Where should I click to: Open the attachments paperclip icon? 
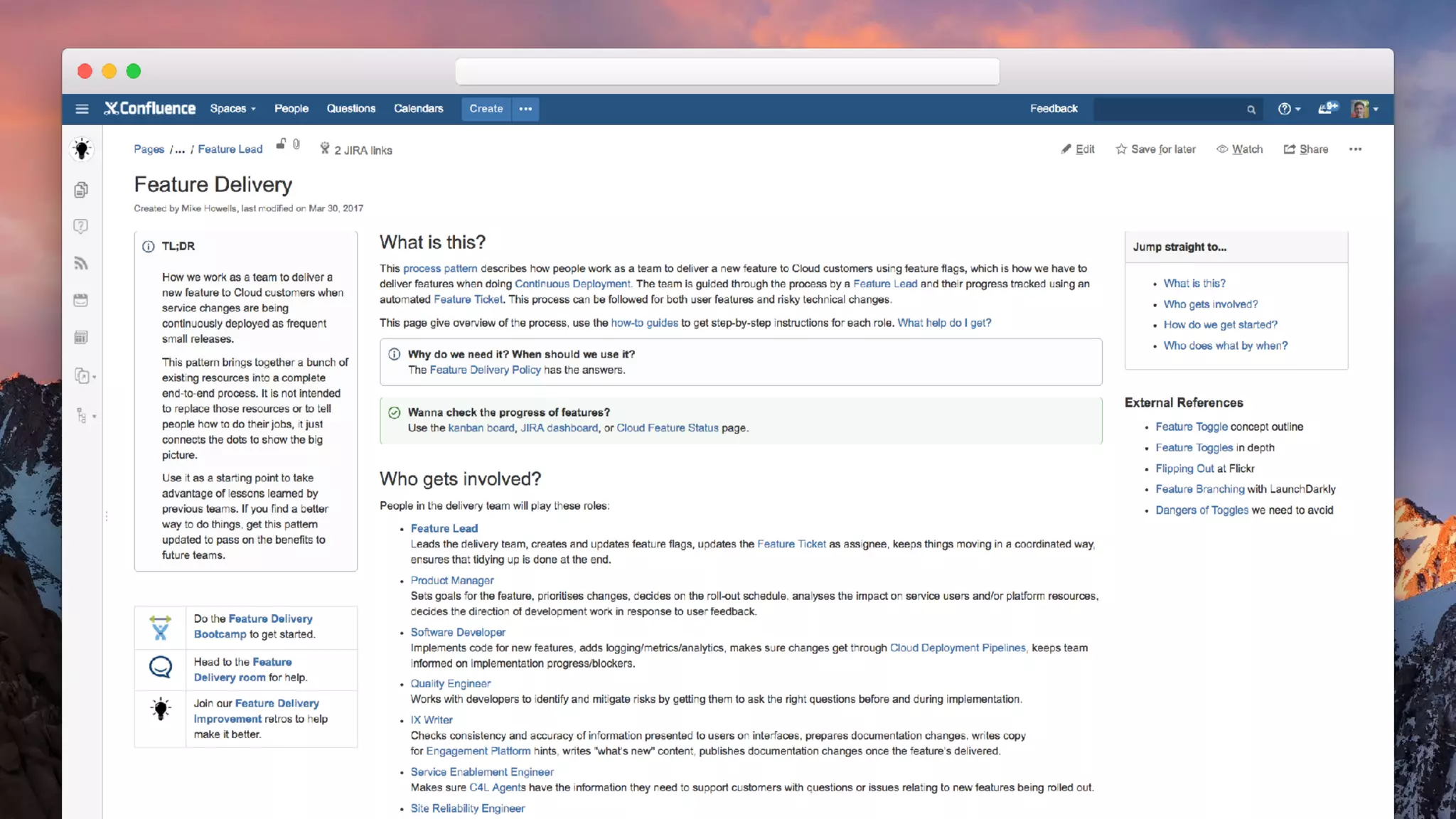click(x=296, y=144)
